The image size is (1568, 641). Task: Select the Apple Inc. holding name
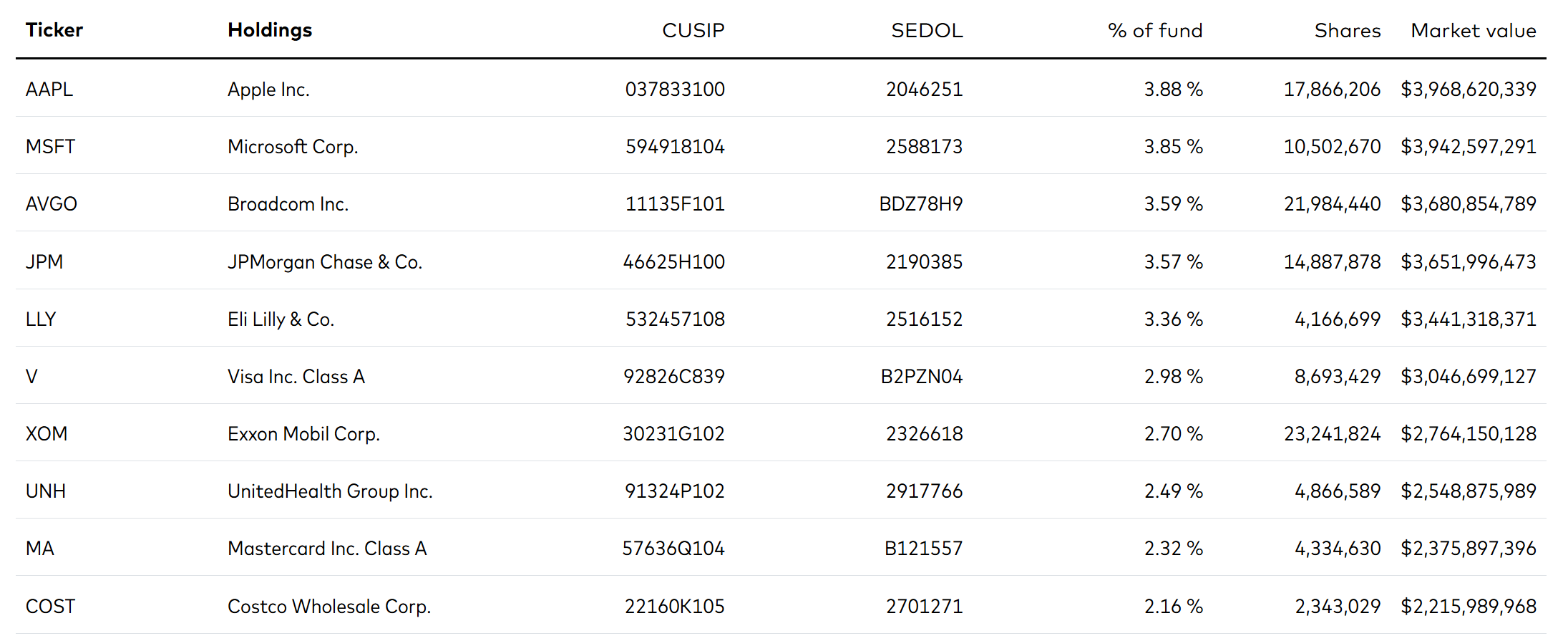pyautogui.click(x=268, y=90)
